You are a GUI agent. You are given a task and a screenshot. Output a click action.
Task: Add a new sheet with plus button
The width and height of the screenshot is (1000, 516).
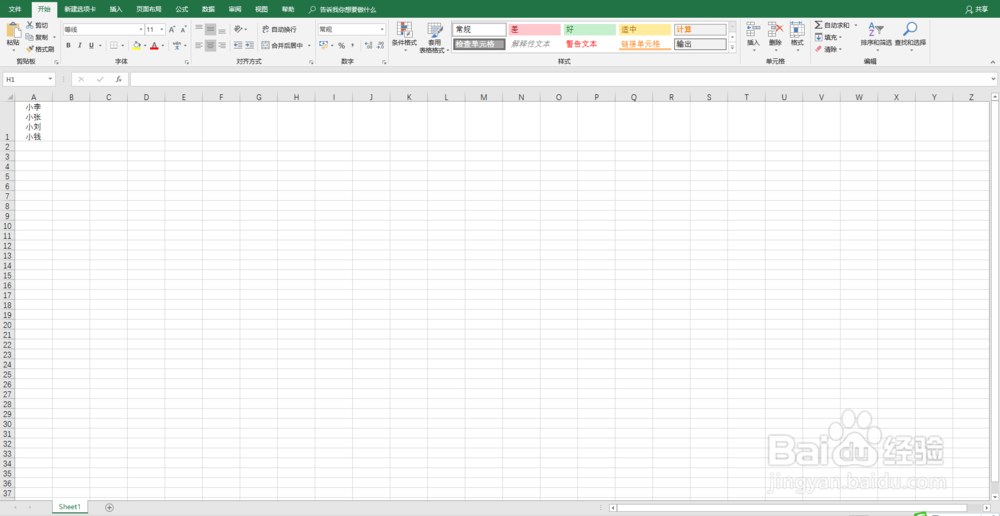click(109, 507)
